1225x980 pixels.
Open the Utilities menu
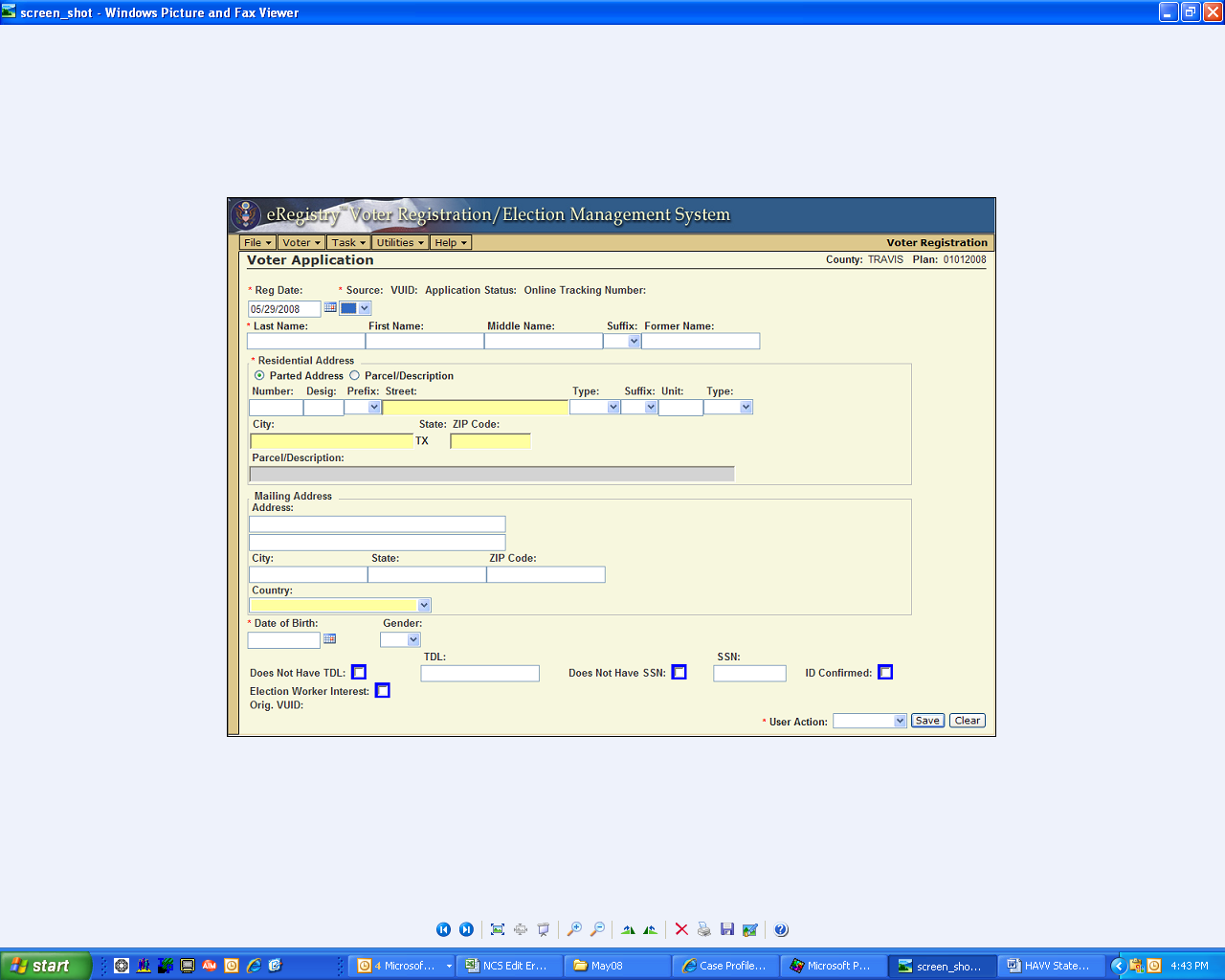400,242
